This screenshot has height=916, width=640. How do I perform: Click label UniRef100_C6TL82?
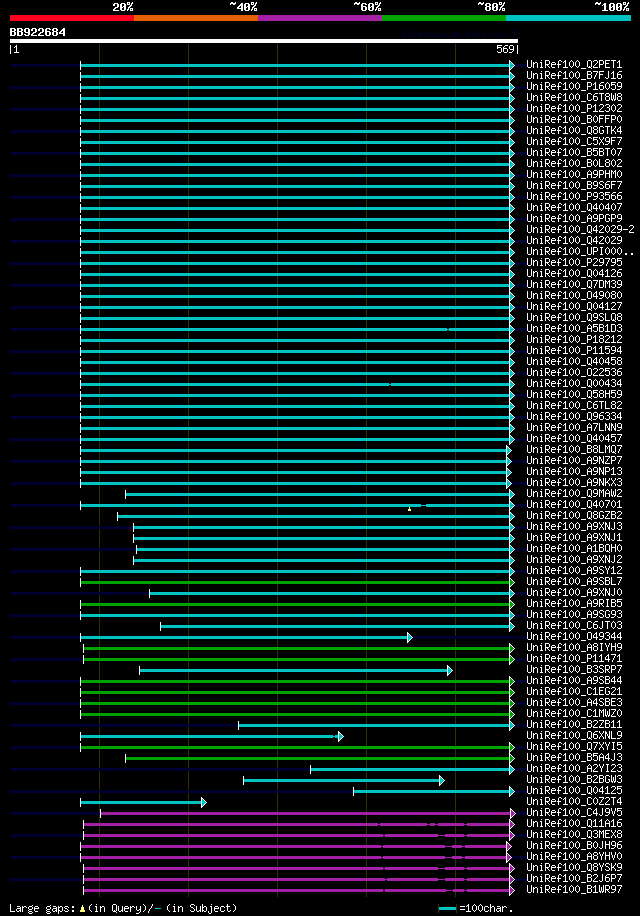click(x=574, y=405)
